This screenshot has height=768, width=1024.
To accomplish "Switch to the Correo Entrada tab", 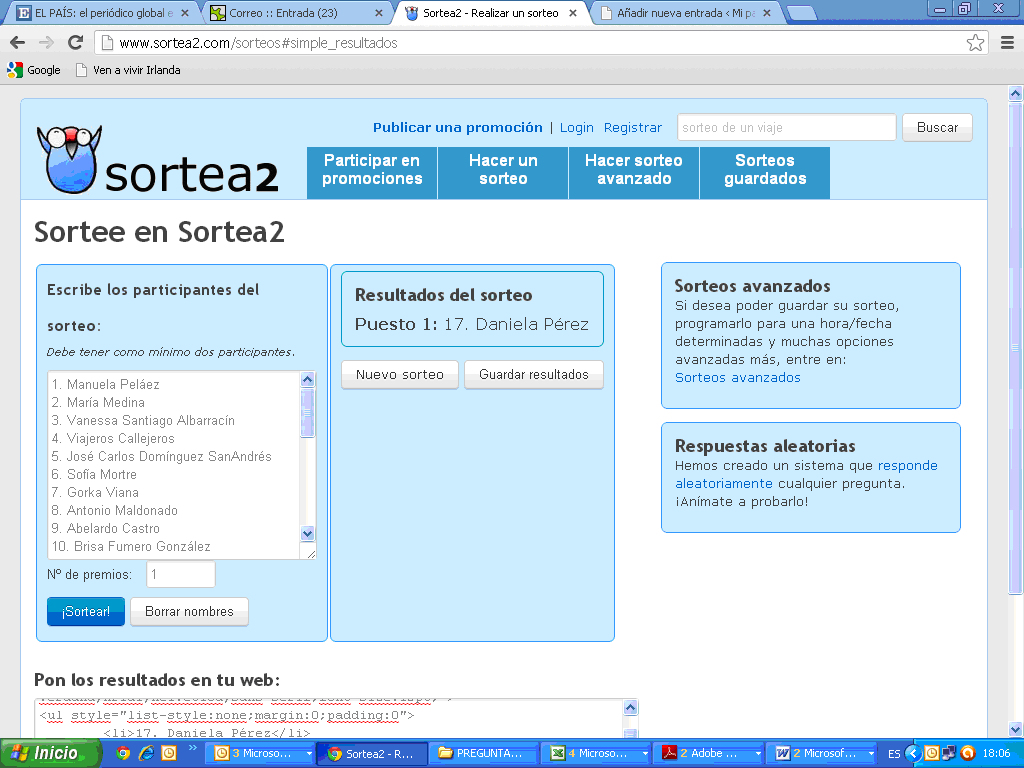I will pyautogui.click(x=294, y=14).
